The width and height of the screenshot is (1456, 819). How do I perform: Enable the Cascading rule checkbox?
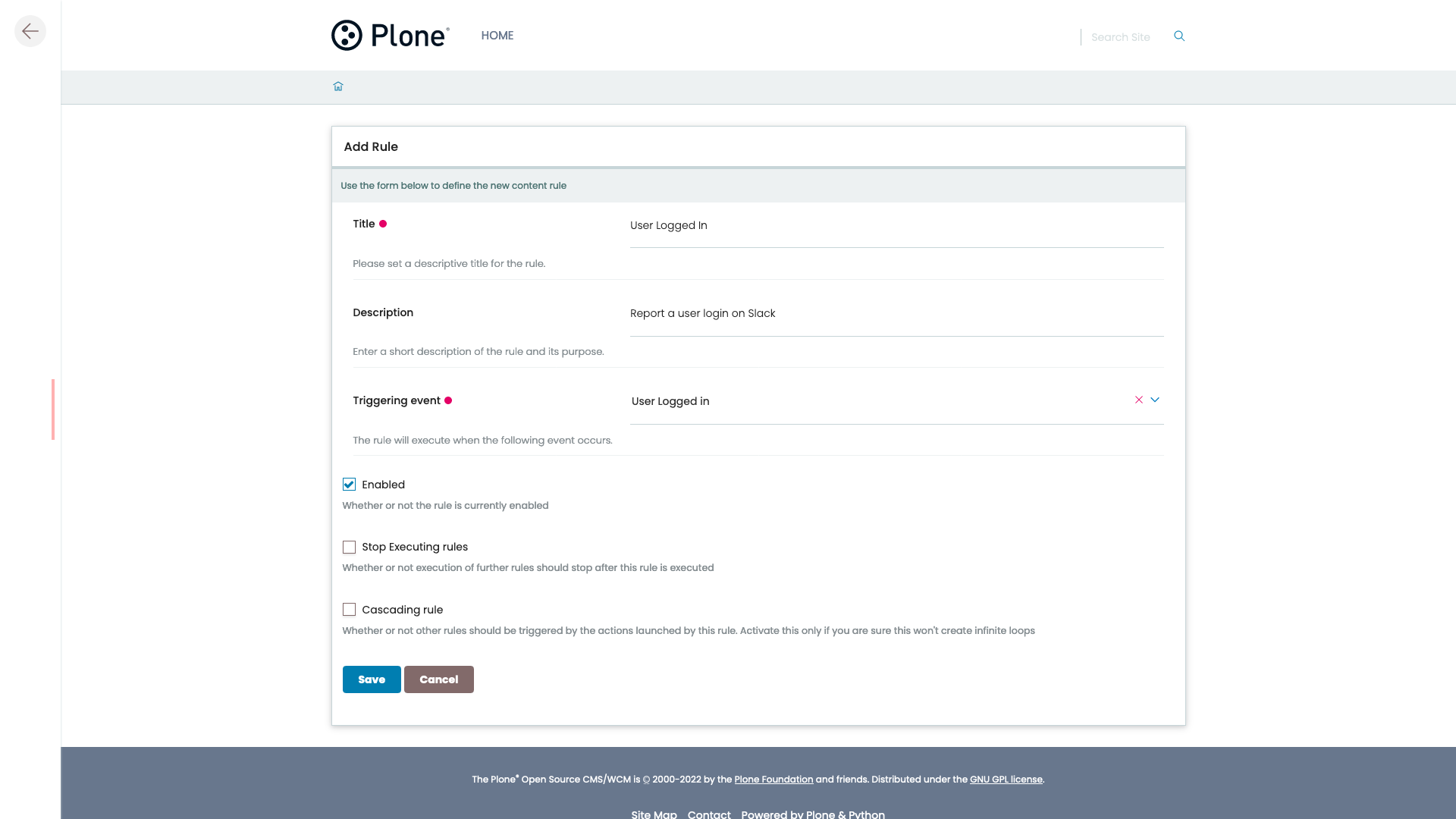tap(349, 610)
